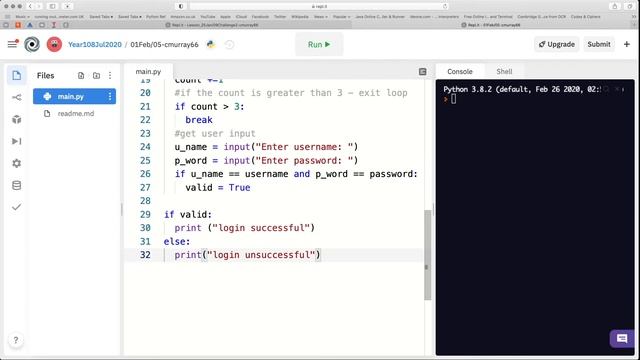
Task: Click the help question mark button
Action: pyautogui.click(x=16, y=340)
